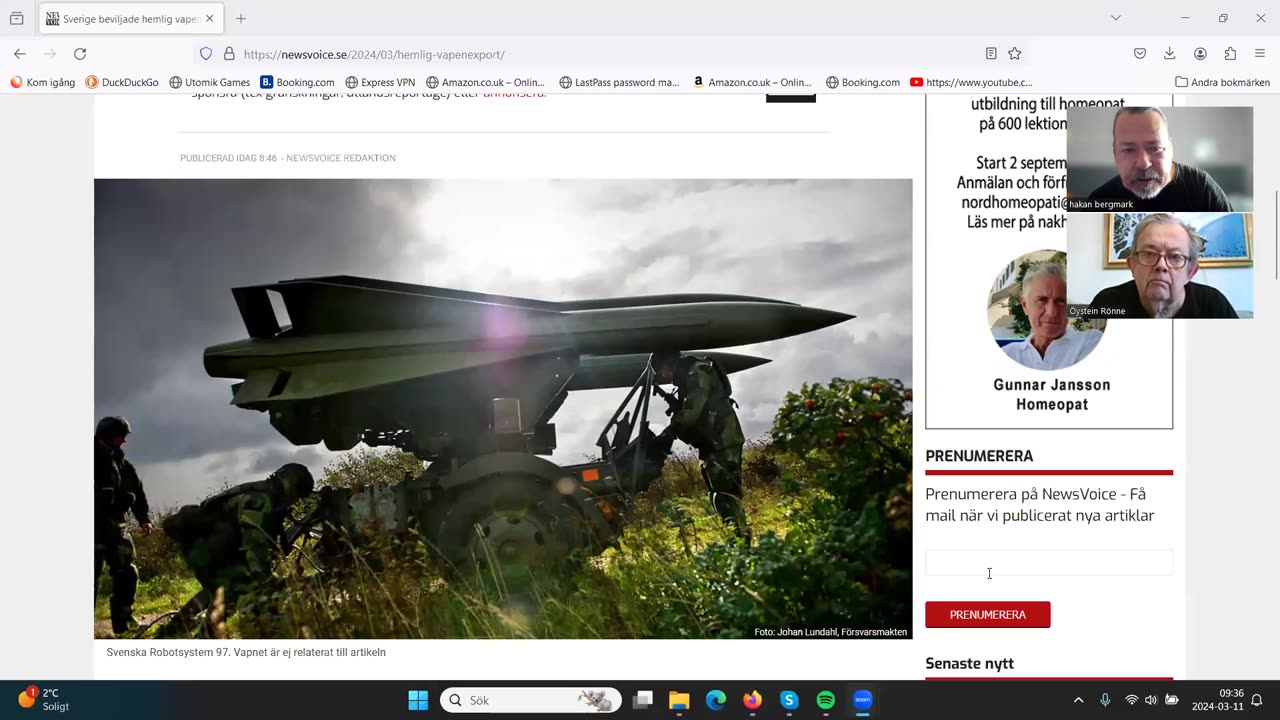Open the Firefox account menu
This screenshot has width=1280, height=720.
[1200, 54]
